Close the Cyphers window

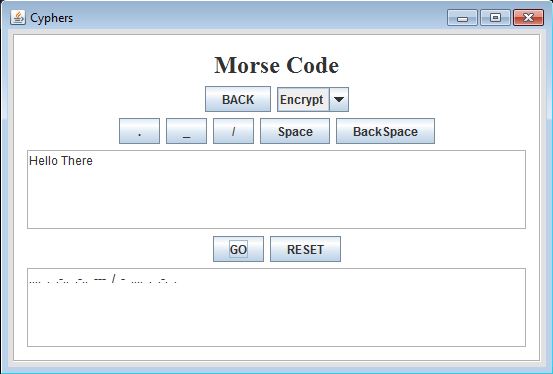(x=528, y=18)
